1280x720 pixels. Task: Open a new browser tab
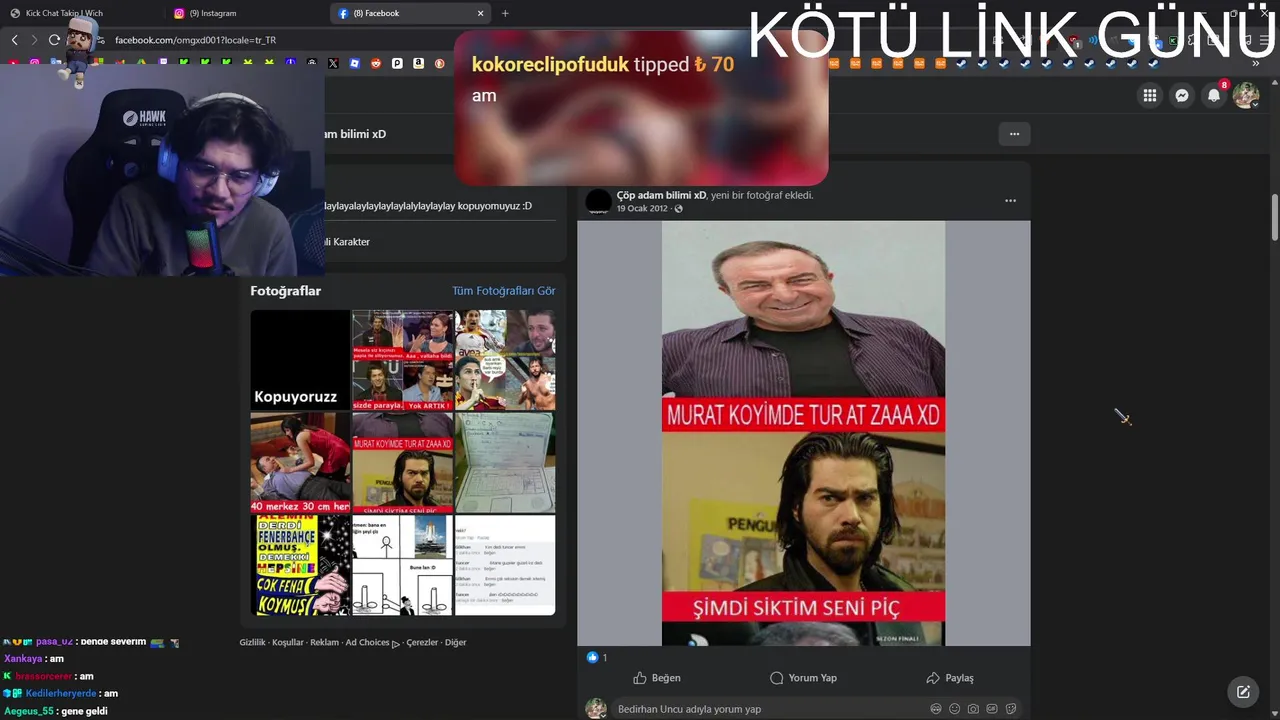(x=505, y=13)
